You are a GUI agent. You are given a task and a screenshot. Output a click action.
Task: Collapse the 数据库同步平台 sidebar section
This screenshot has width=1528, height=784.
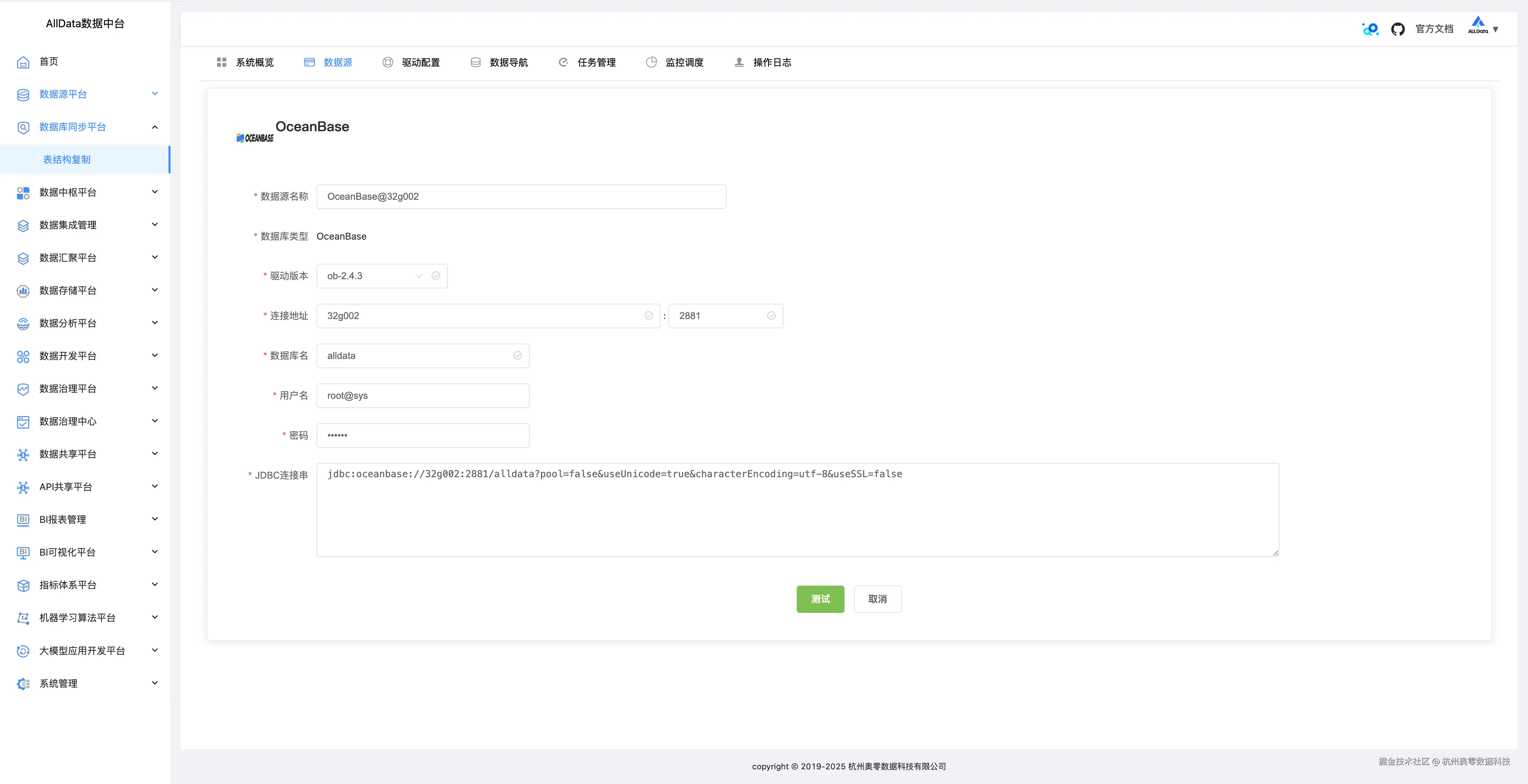click(155, 127)
